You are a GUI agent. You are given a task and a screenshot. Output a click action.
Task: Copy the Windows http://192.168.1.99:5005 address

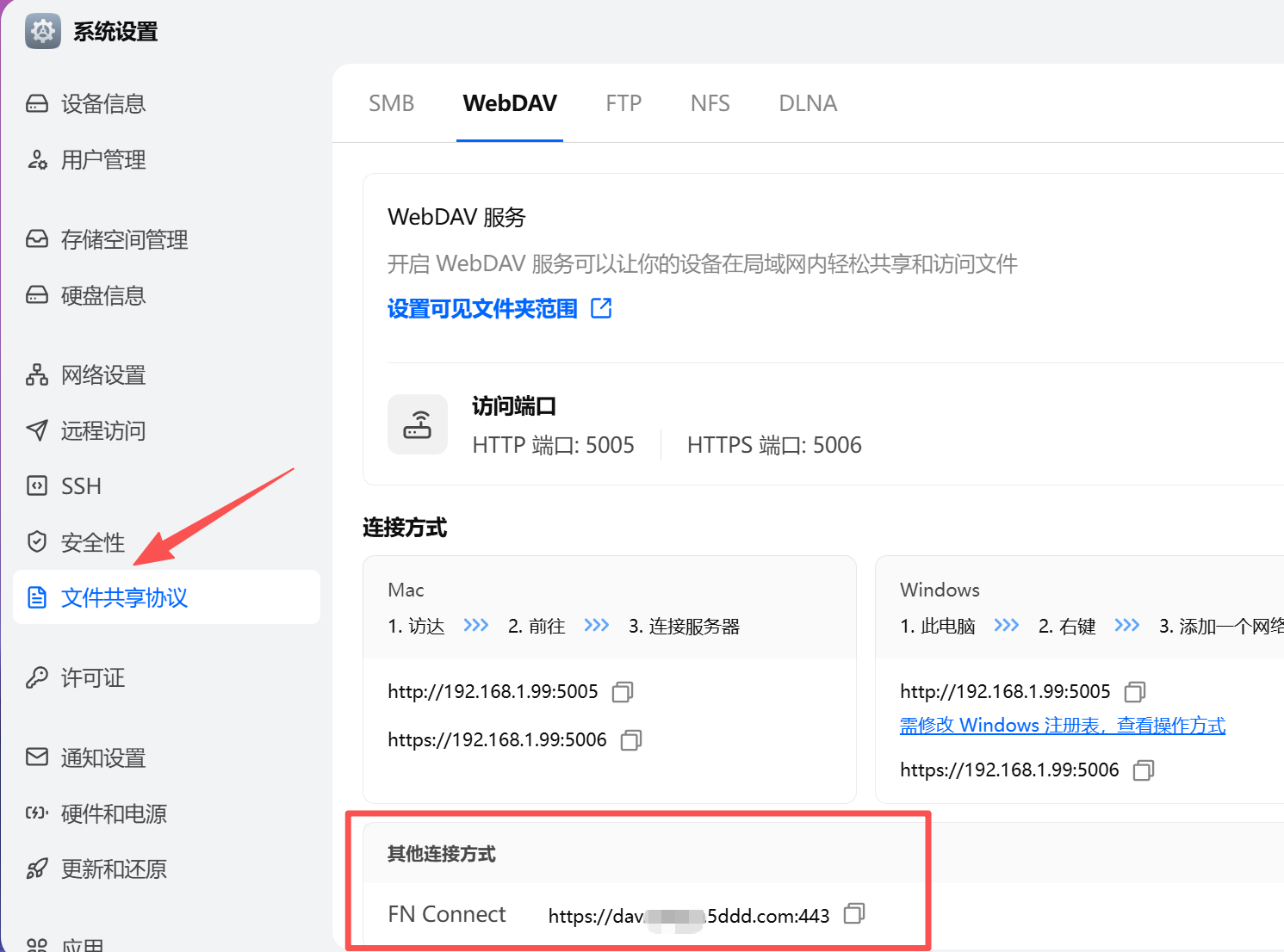coord(1135,692)
